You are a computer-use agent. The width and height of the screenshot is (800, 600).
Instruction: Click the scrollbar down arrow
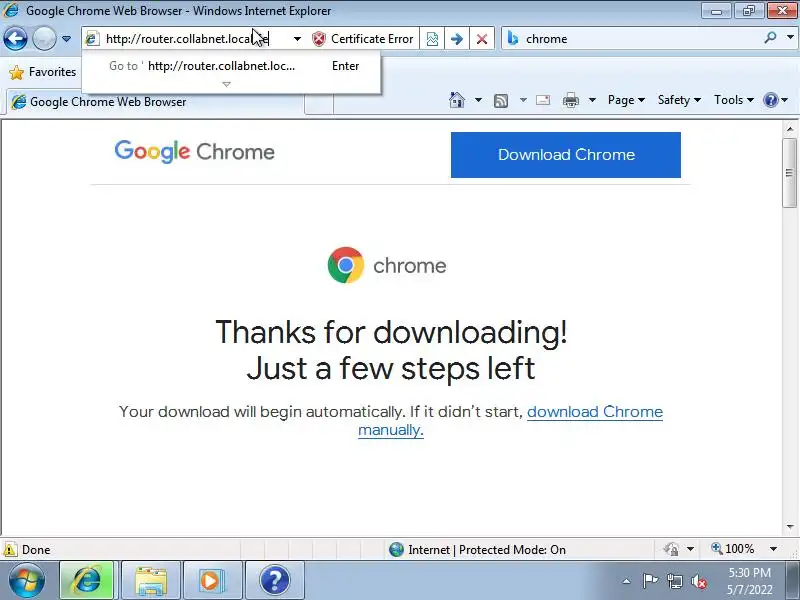(790, 527)
